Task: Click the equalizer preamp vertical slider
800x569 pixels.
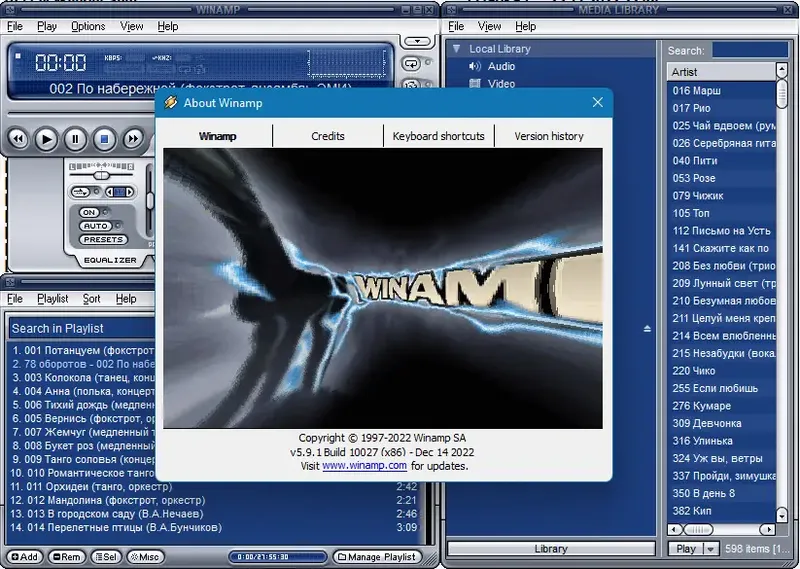Action: coord(150,201)
